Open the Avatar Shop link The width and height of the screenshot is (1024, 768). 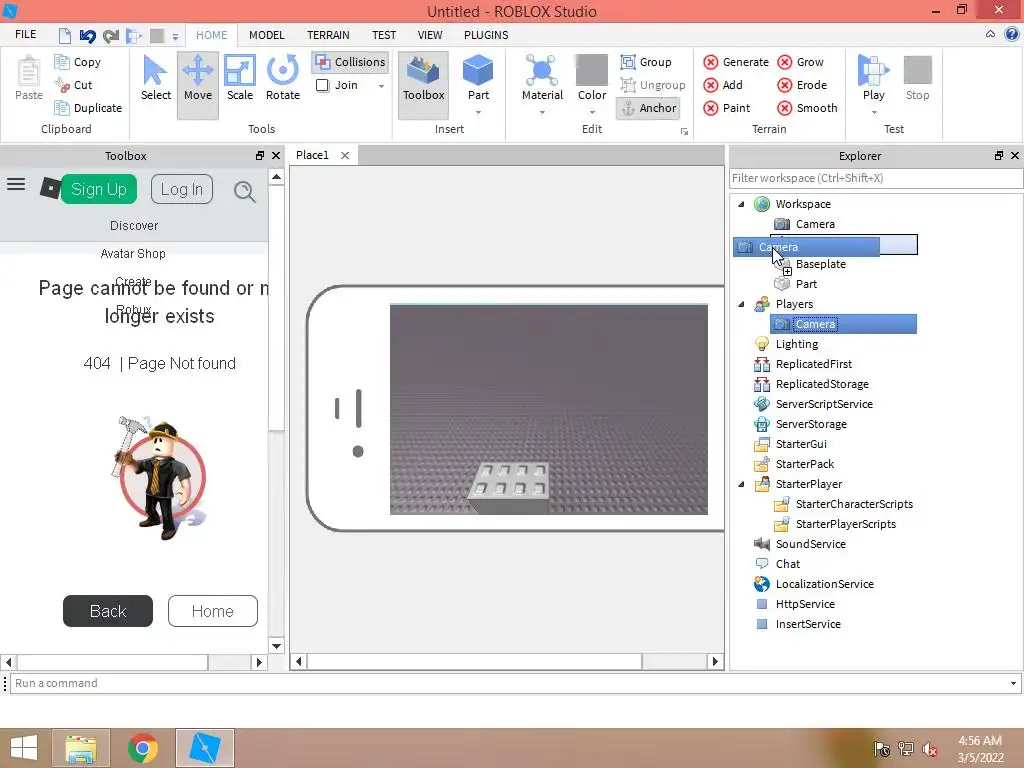coord(133,253)
